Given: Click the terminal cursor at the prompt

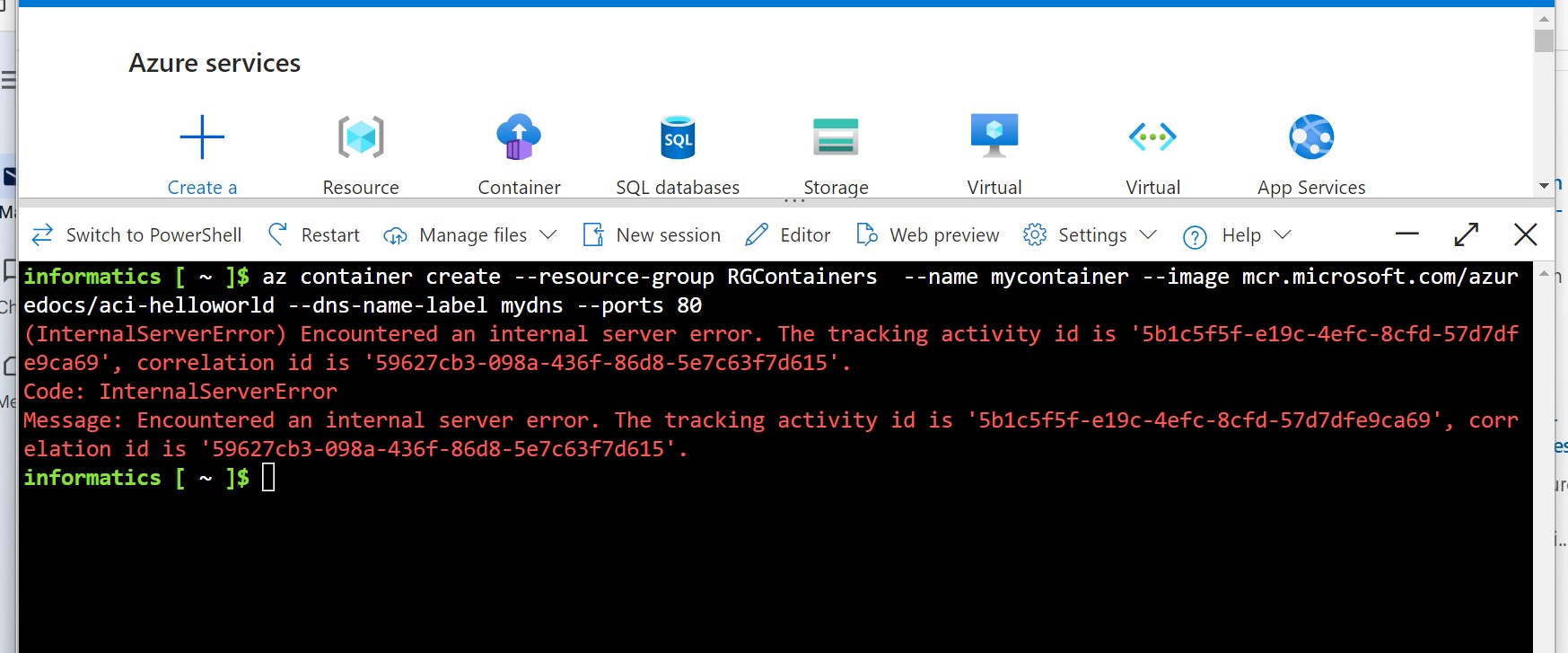Looking at the screenshot, I should pos(268,477).
